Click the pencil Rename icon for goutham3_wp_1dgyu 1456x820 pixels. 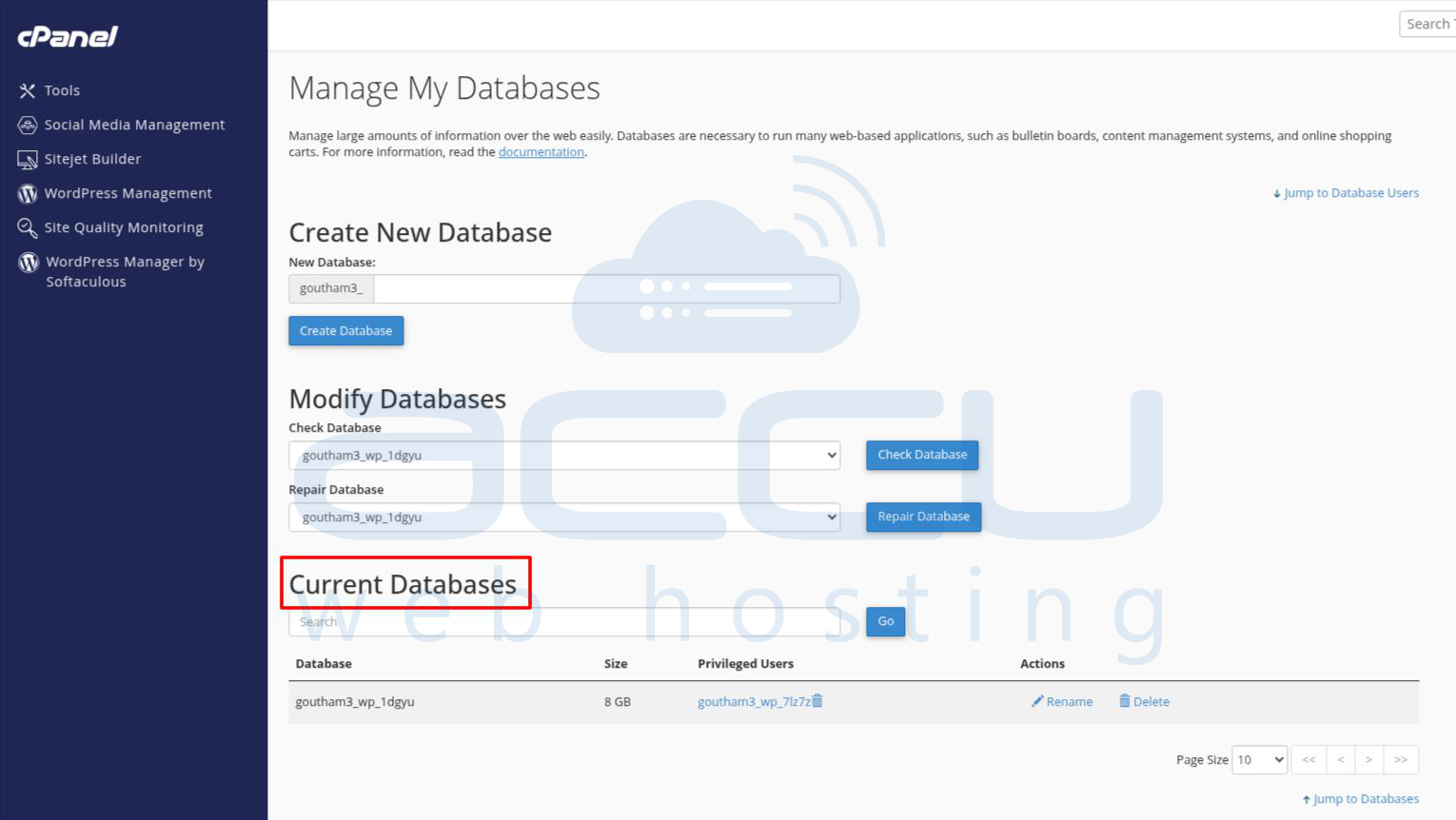(x=1037, y=701)
